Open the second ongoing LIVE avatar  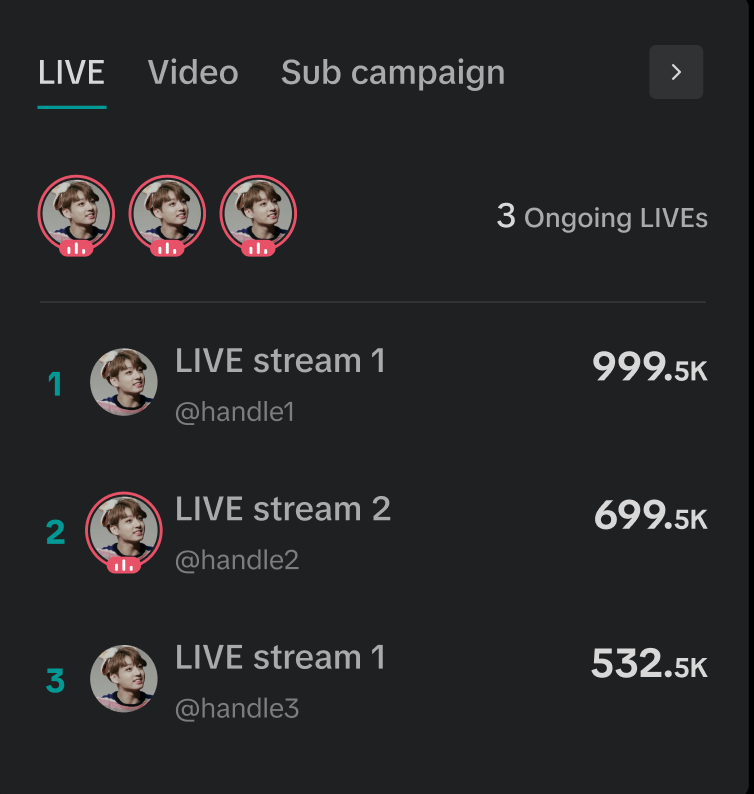tap(167, 215)
